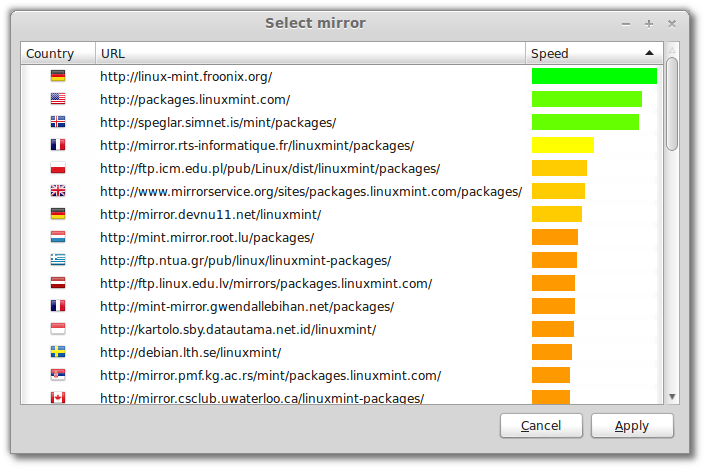Click the vertical scrollbar handle

[x=672, y=104]
